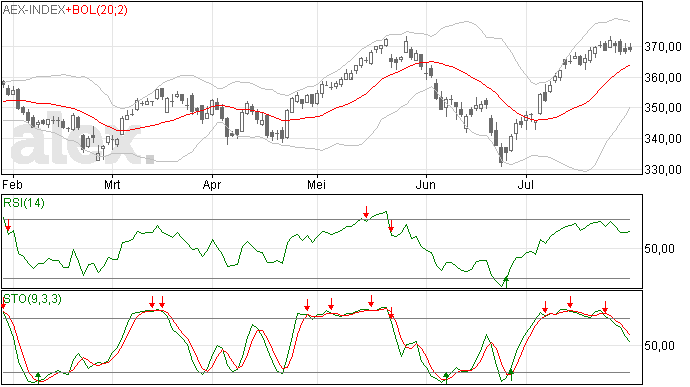The image size is (690, 387).
Task: Click the 50,00 value on RSI panel
Action: (x=659, y=249)
